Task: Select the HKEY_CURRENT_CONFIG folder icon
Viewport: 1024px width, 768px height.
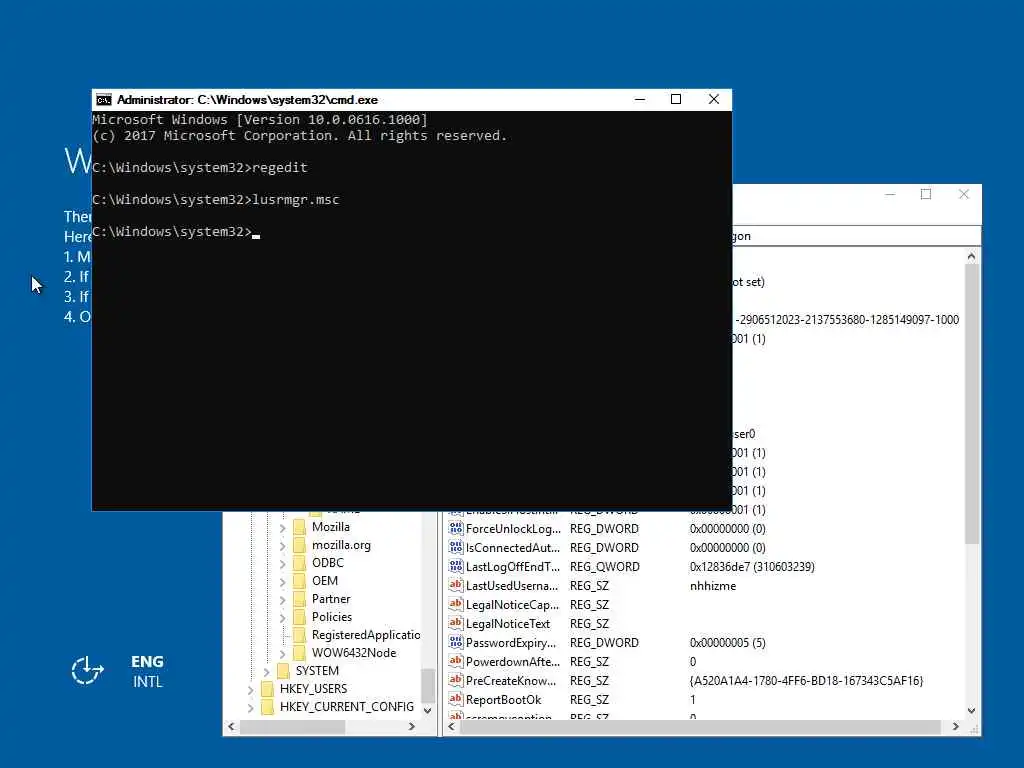Action: tap(267, 707)
